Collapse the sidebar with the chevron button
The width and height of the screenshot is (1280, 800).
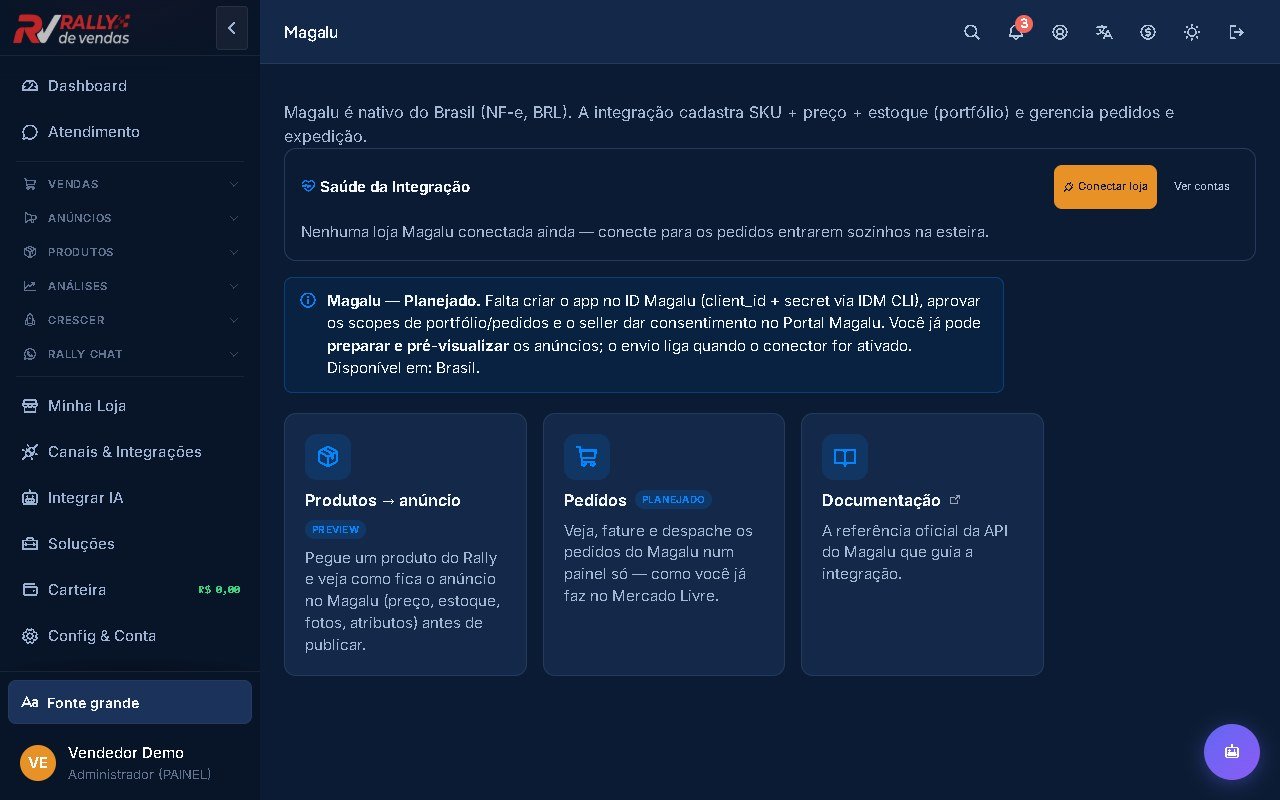coord(232,28)
